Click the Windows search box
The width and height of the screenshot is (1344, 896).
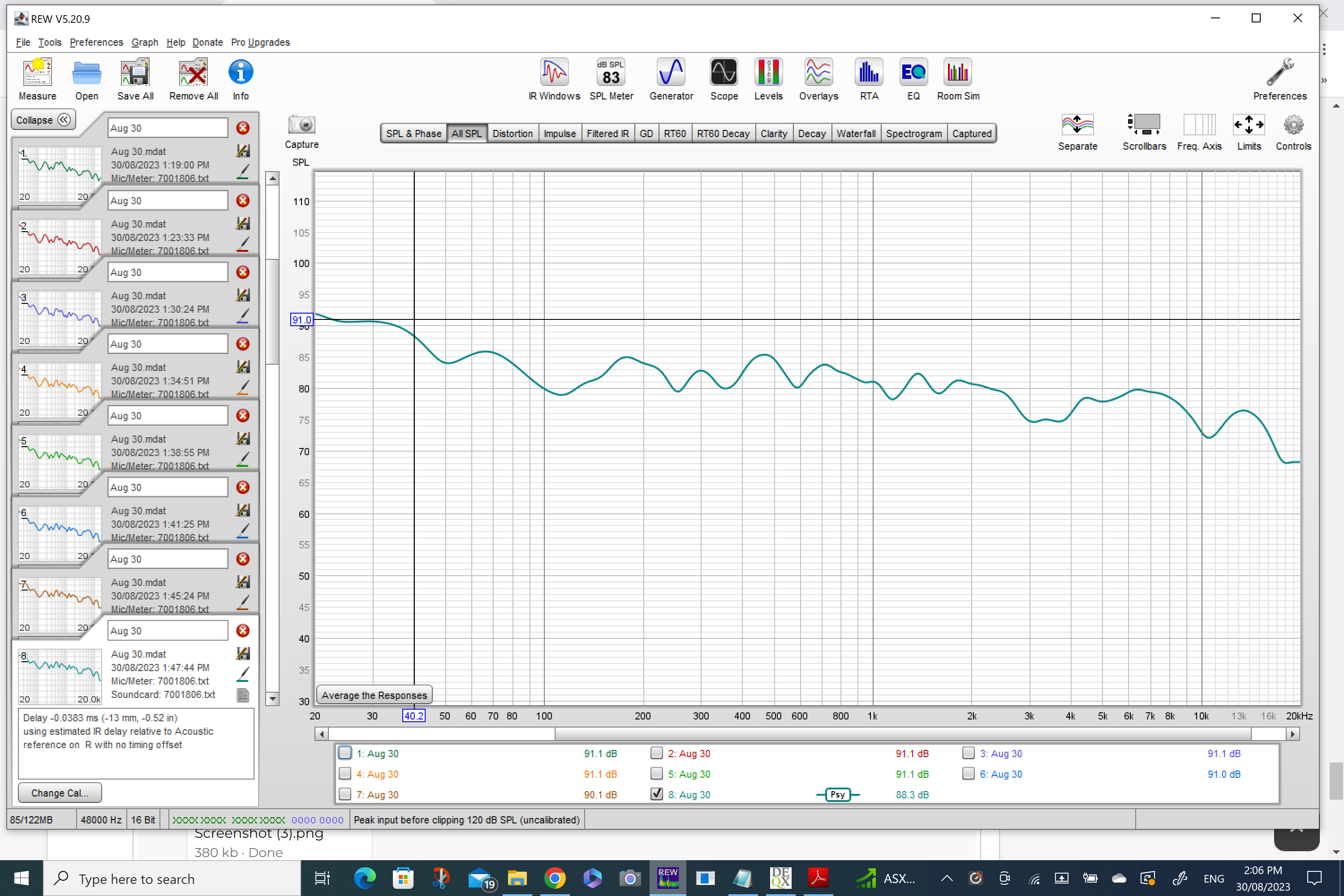click(172, 878)
